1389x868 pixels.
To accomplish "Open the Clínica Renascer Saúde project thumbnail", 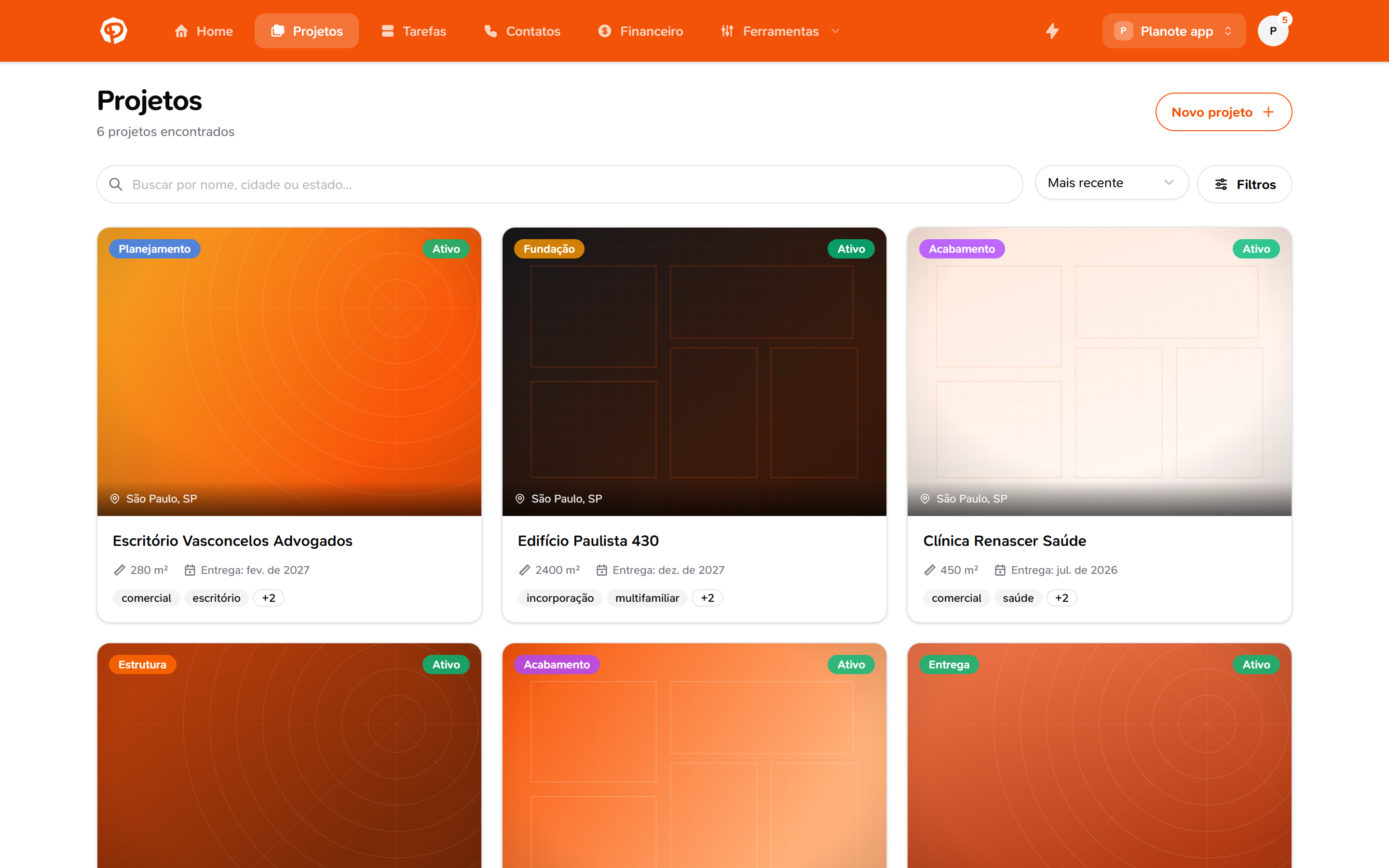I will pos(1099,371).
